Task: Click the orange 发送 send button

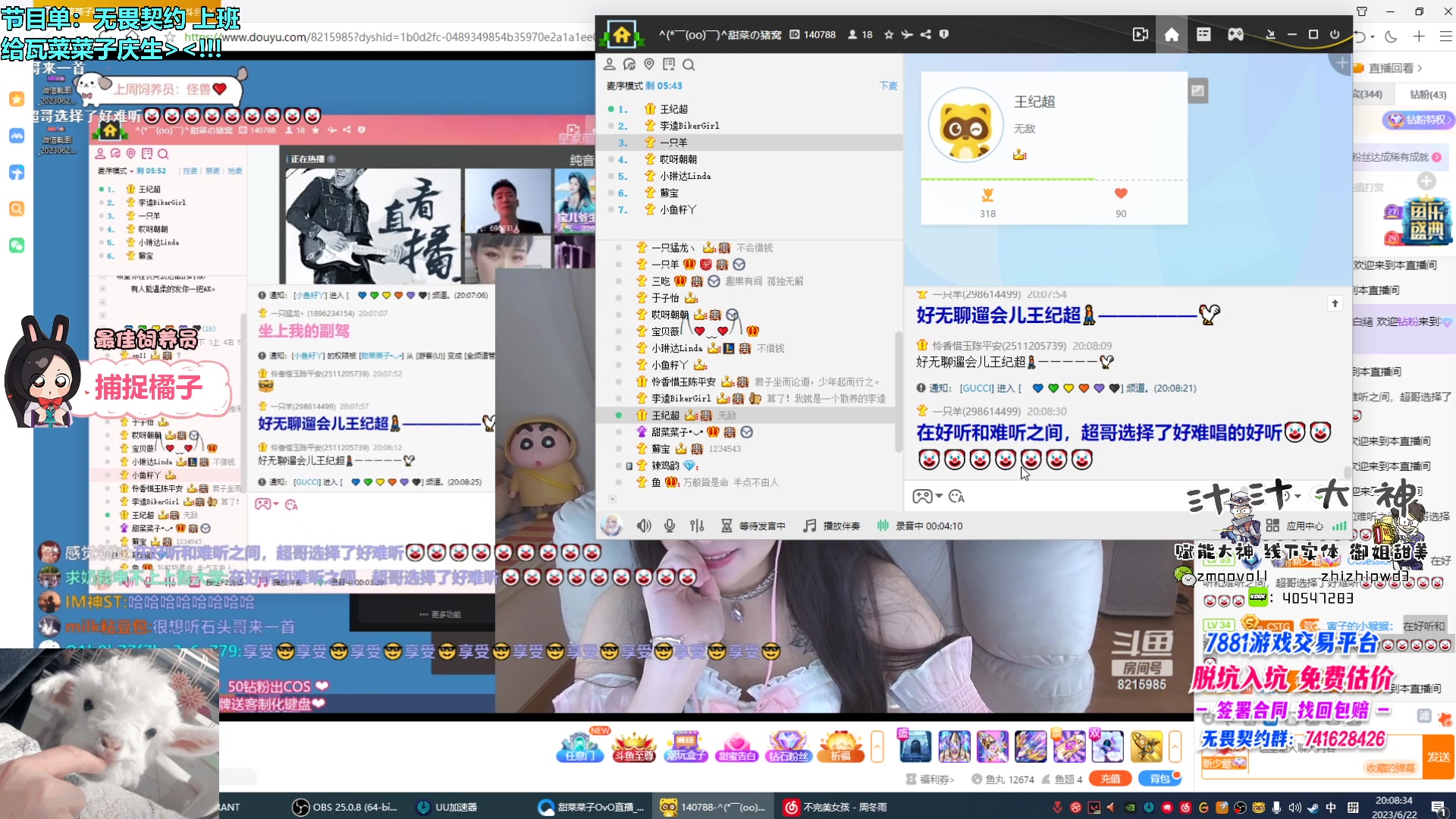Action: click(1439, 757)
